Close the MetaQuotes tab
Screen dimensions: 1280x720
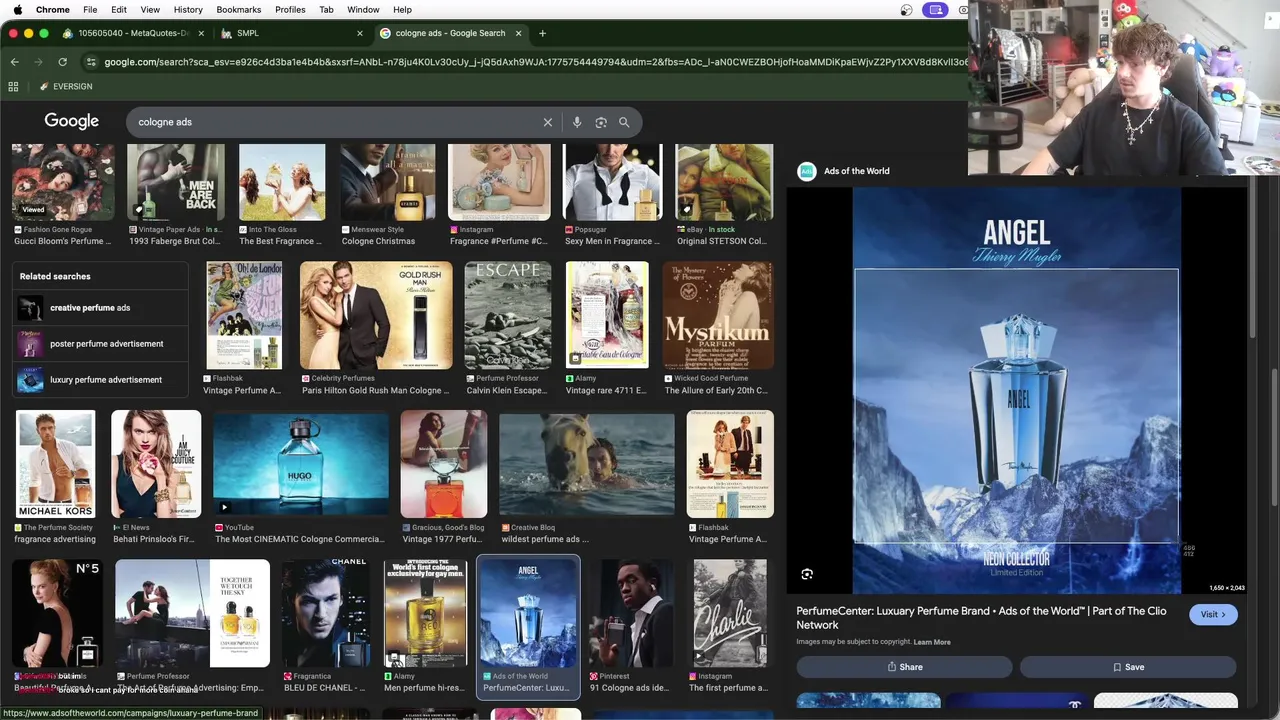coord(201,33)
